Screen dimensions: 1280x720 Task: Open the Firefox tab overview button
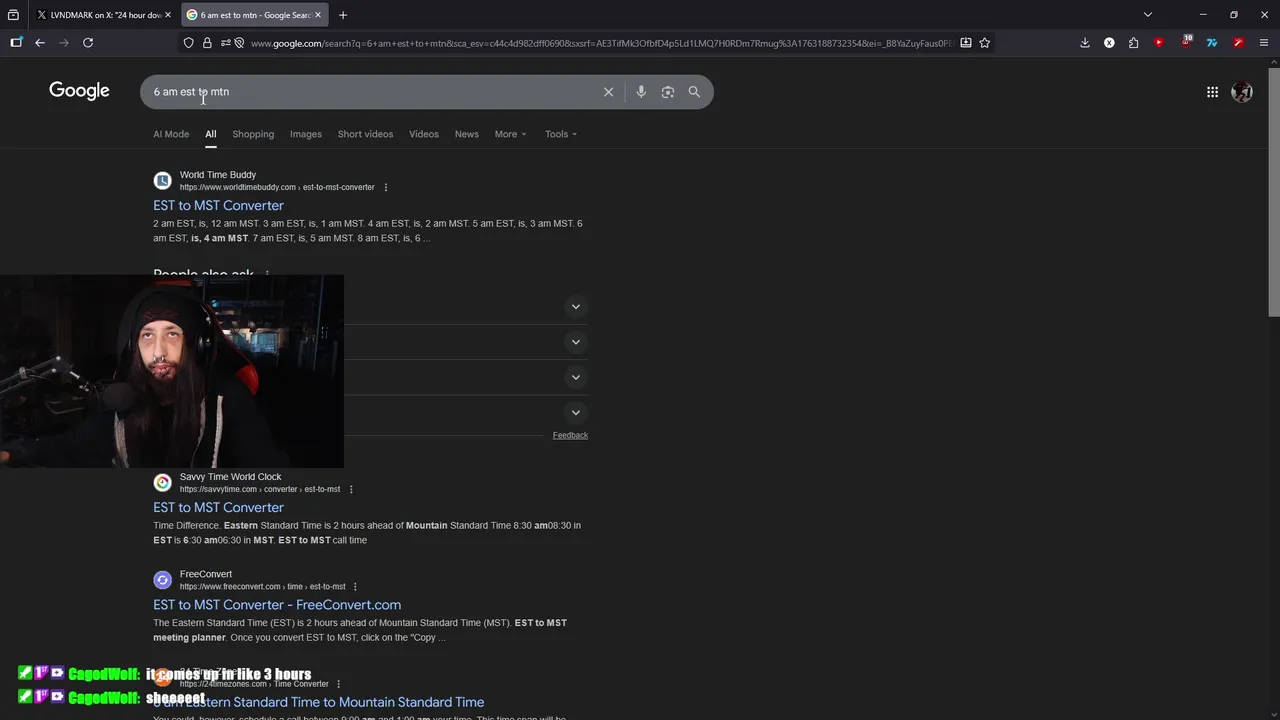13,15
